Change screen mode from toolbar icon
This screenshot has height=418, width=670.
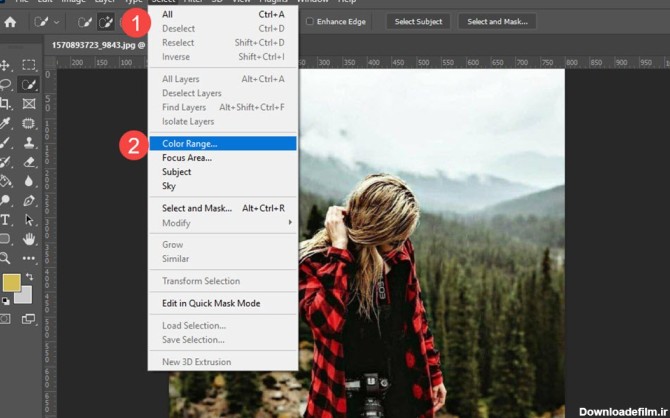pos(29,319)
